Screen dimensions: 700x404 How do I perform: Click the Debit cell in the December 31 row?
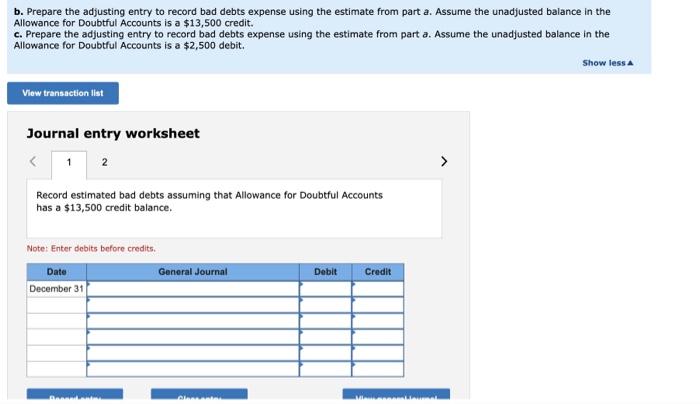point(325,289)
